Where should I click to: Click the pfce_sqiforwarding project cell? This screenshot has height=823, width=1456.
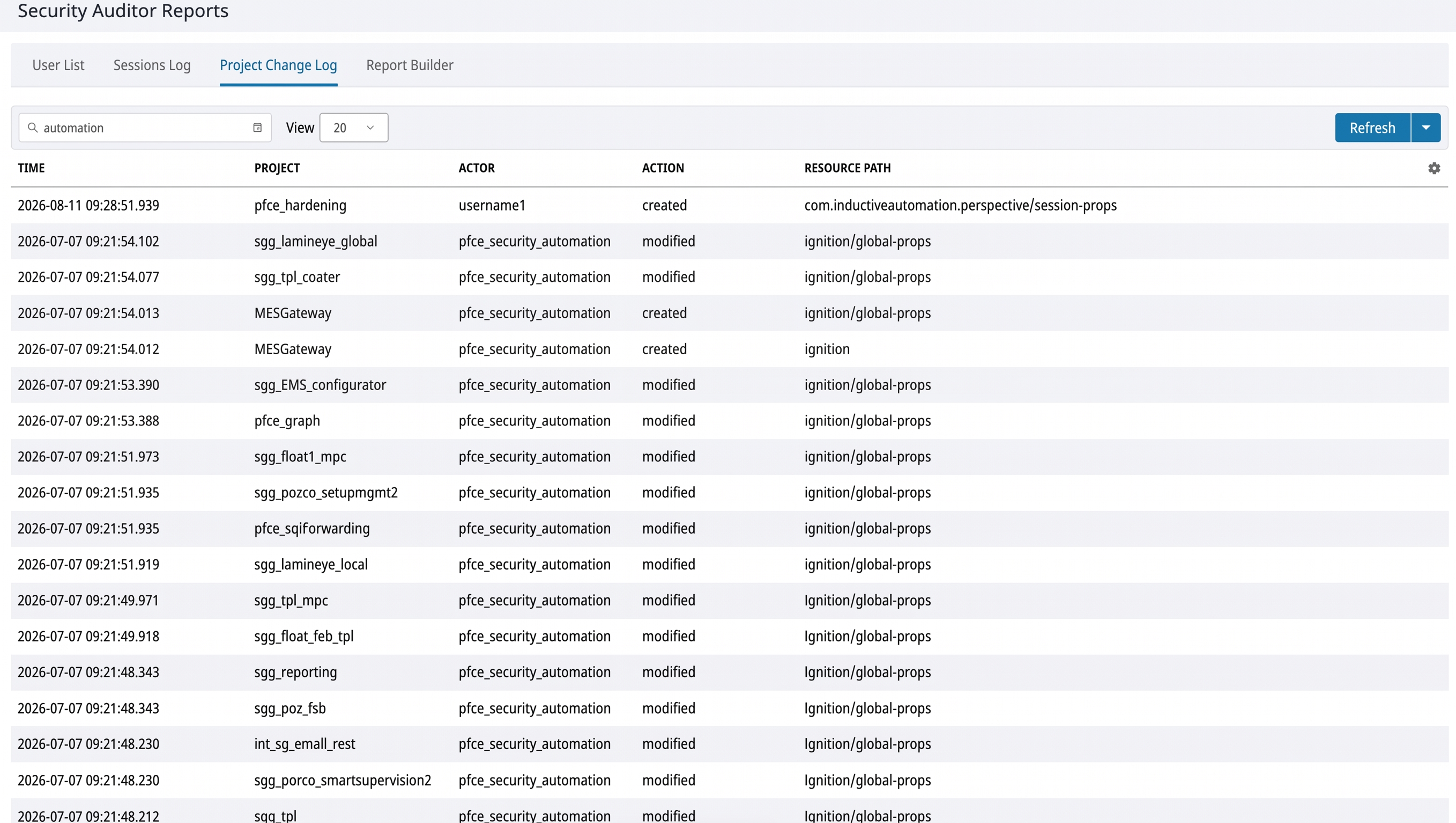click(312, 528)
